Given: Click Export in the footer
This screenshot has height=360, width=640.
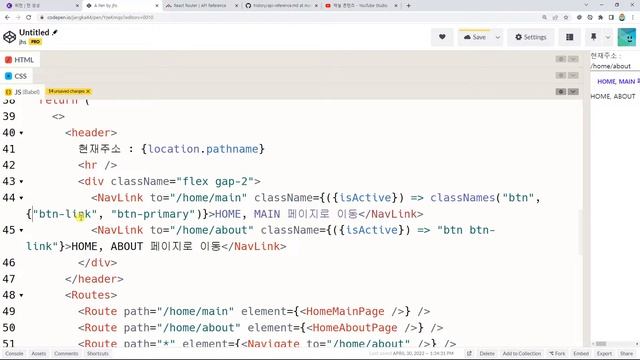Looking at the screenshot, I should pyautogui.click(x=604, y=353).
